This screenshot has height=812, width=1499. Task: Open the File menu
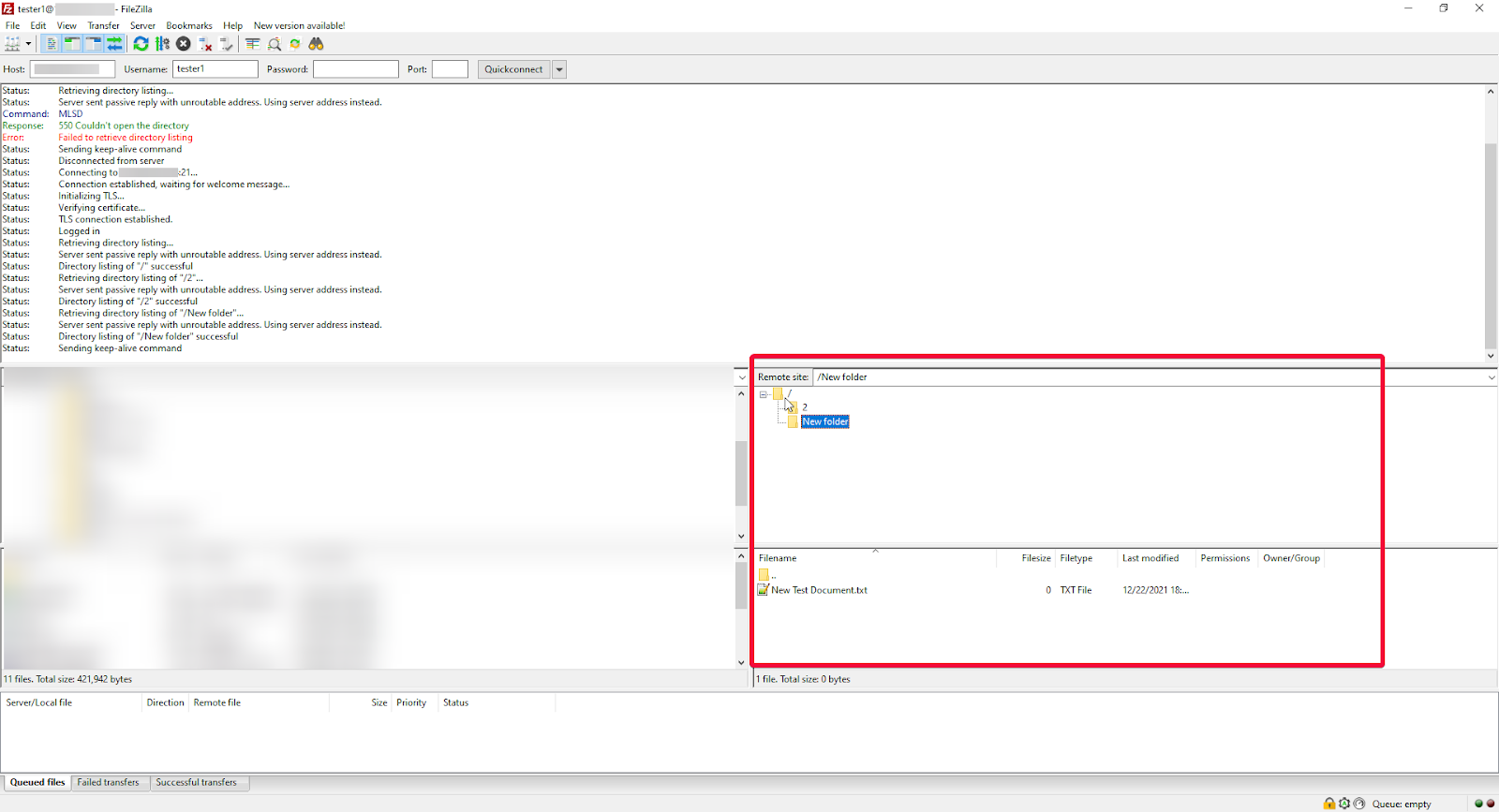12,25
